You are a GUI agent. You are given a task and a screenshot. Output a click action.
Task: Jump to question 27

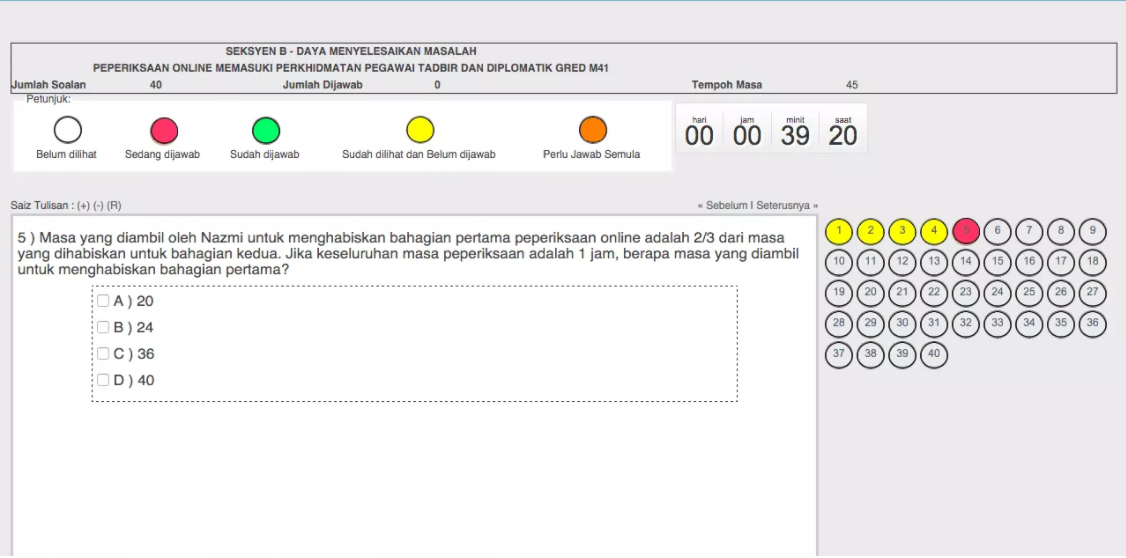click(1092, 293)
